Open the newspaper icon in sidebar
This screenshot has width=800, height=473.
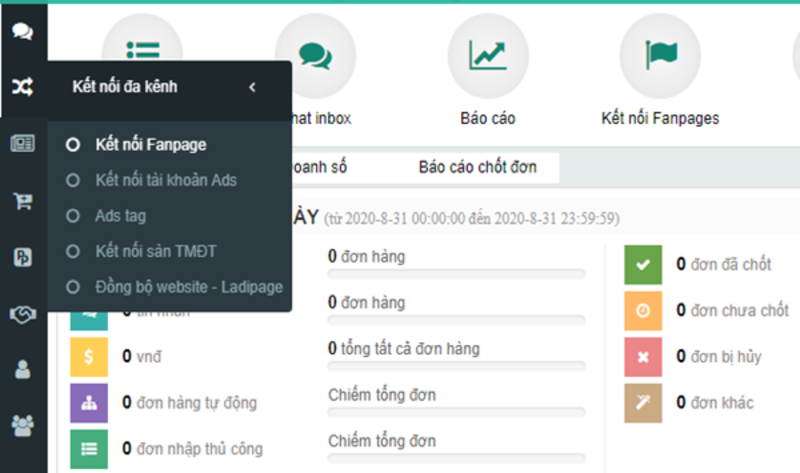[22, 144]
